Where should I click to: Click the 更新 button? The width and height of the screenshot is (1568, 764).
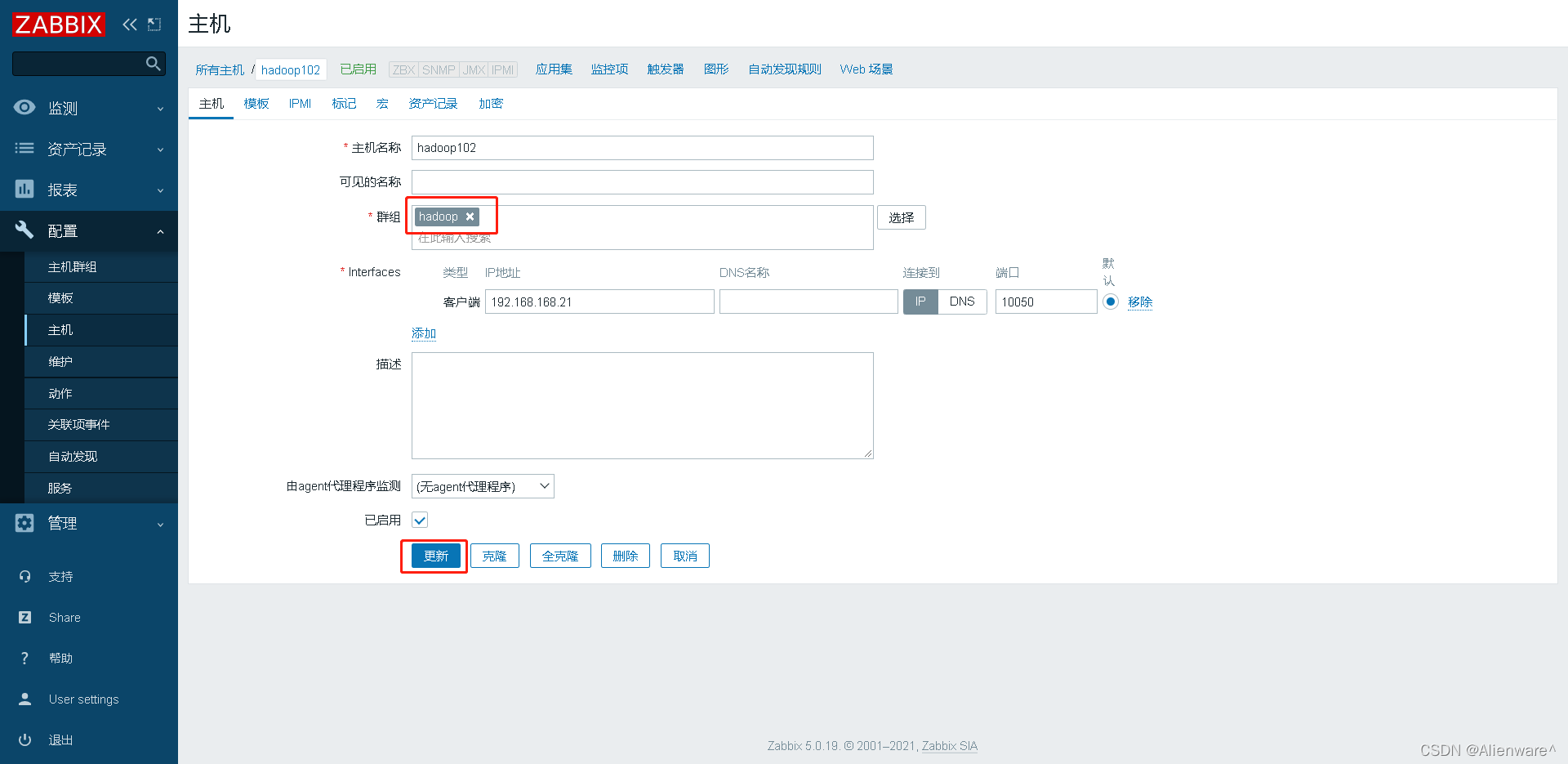click(x=436, y=556)
